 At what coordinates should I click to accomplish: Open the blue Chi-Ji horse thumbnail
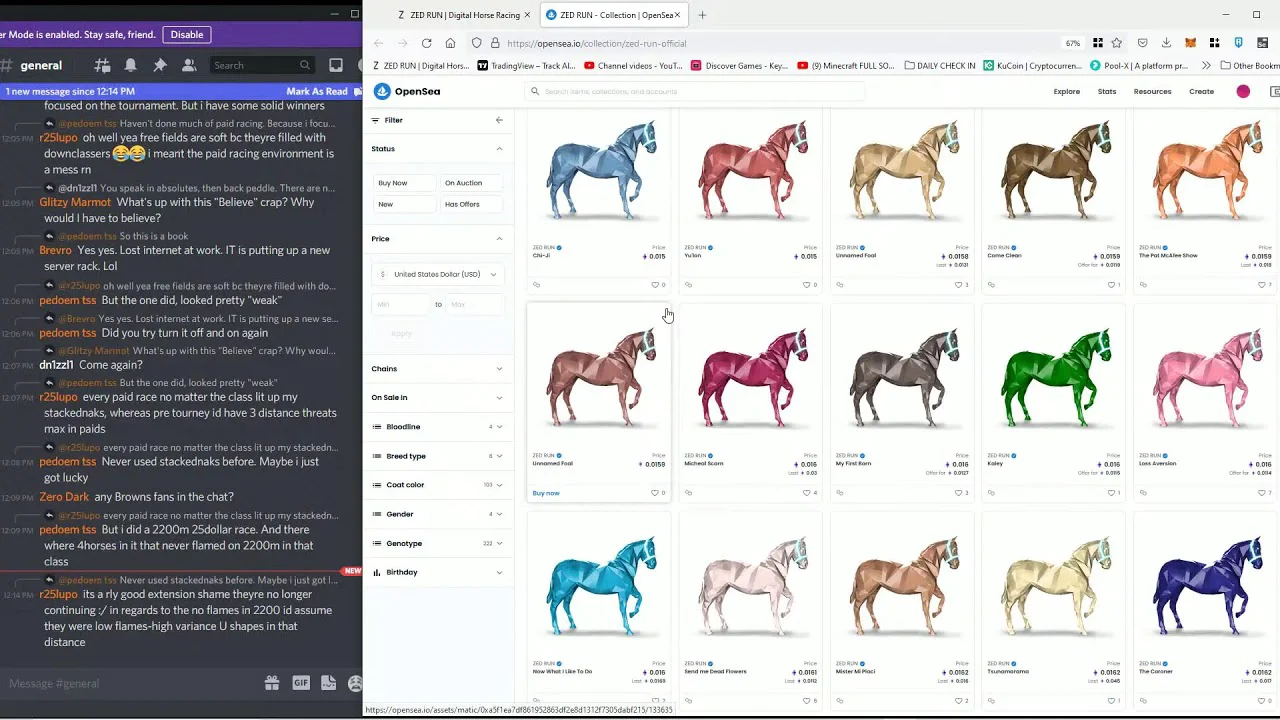[x=599, y=170]
